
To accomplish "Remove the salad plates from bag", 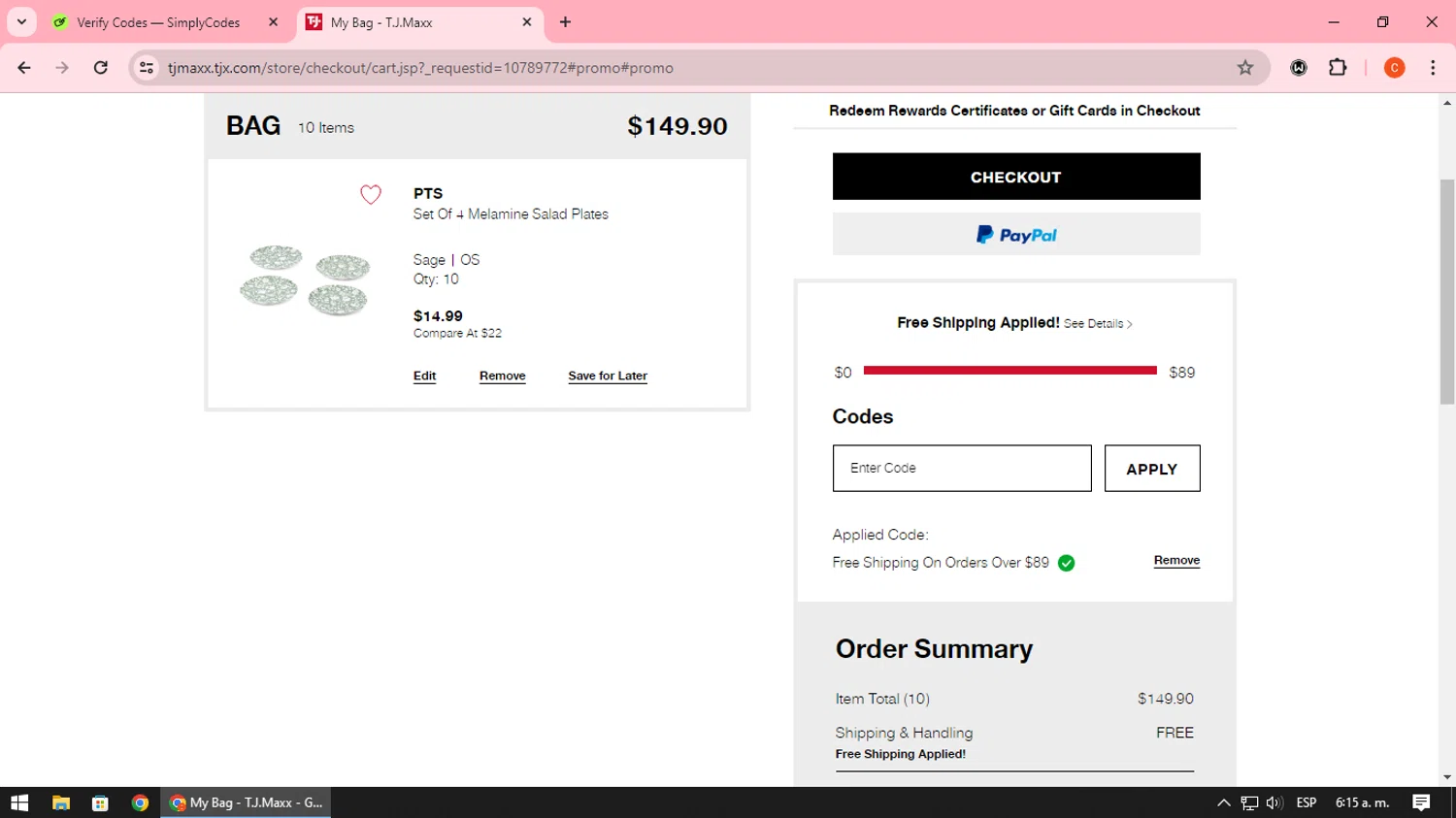I will click(x=502, y=376).
